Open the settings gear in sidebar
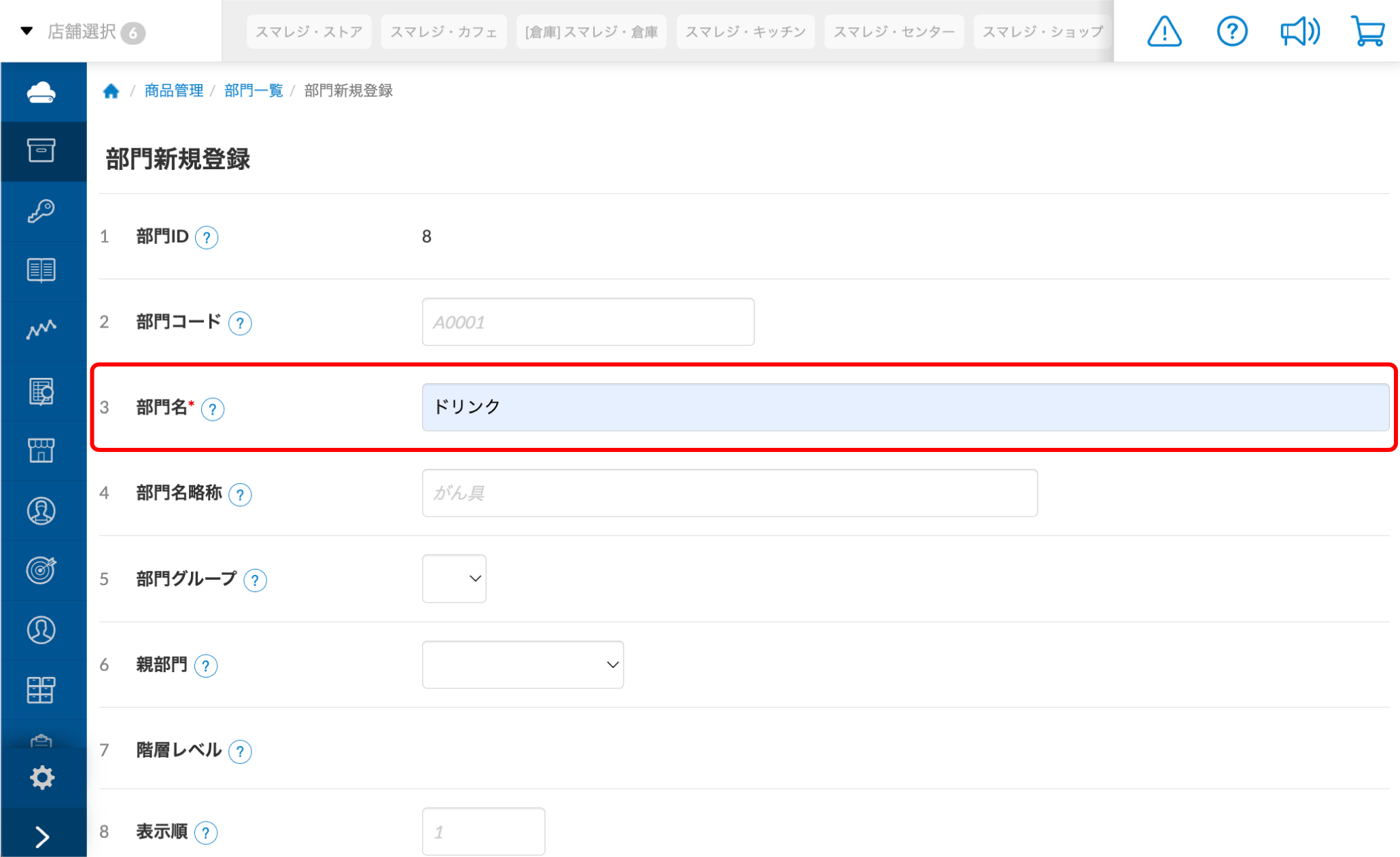Screen dimensions: 1400x857 [x=43, y=777]
